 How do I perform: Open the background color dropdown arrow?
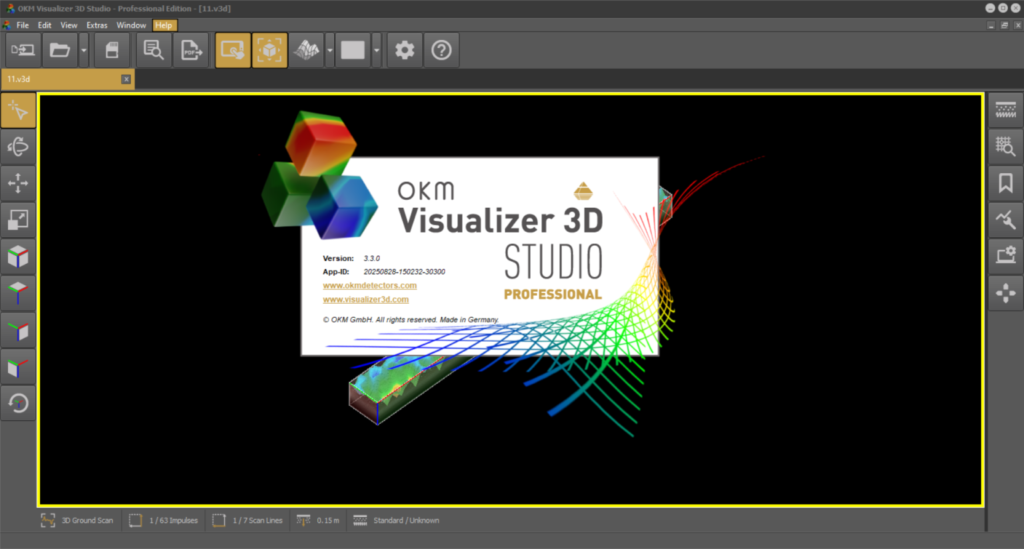tap(376, 50)
